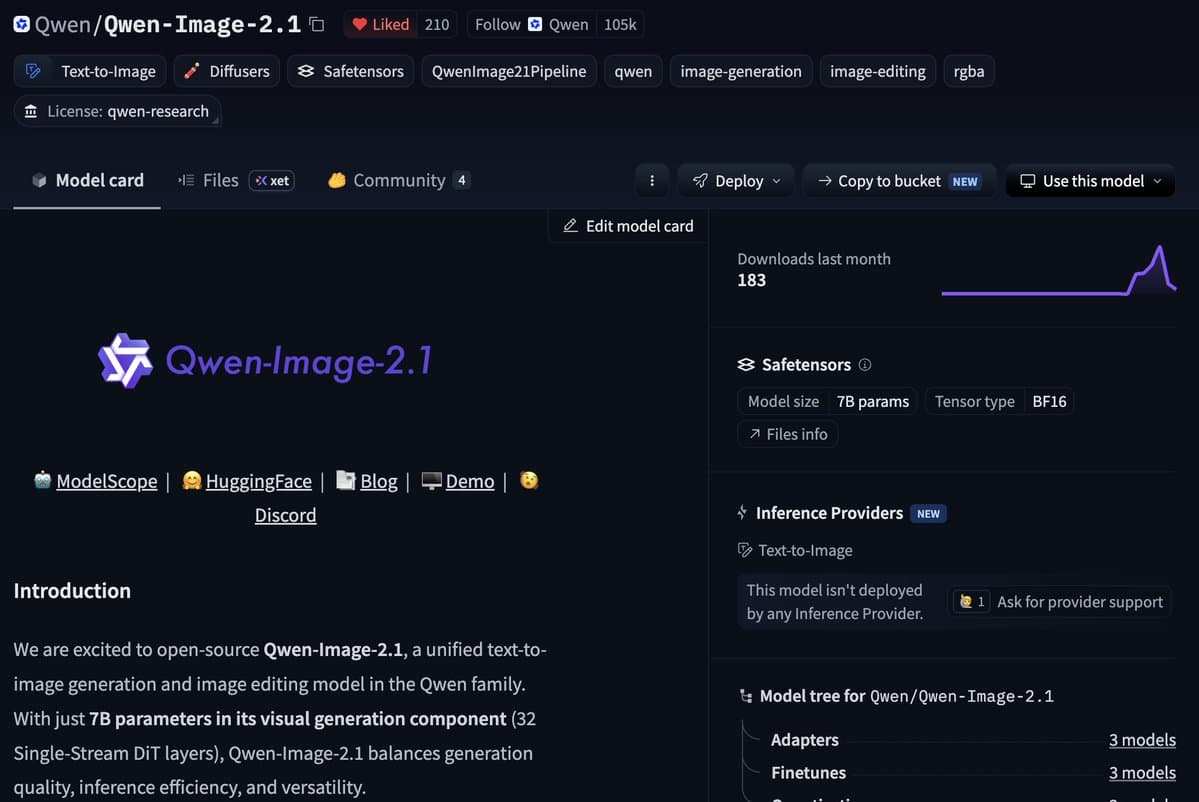Screen dimensions: 1199x802
Task: Open Adapters 3 models link
Action: click(1142, 740)
